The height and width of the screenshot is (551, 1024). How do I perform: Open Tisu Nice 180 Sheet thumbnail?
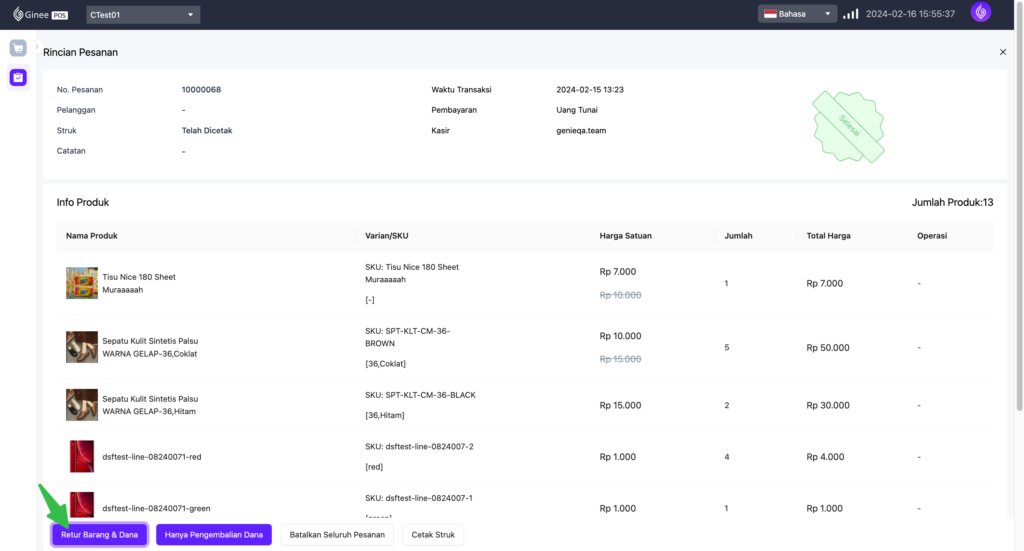coord(82,283)
